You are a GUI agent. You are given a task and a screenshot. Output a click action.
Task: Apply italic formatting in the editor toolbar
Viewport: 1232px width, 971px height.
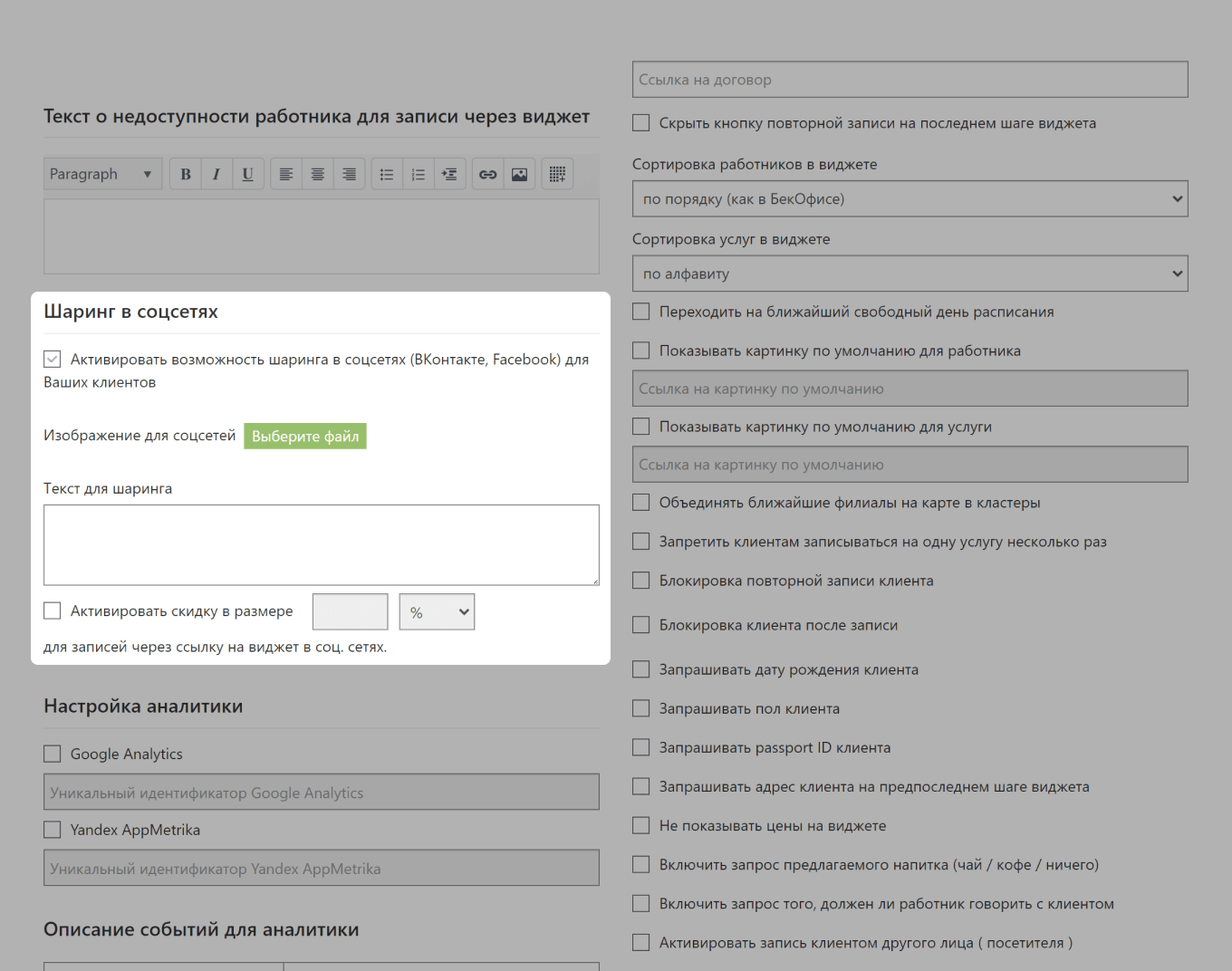tap(217, 174)
